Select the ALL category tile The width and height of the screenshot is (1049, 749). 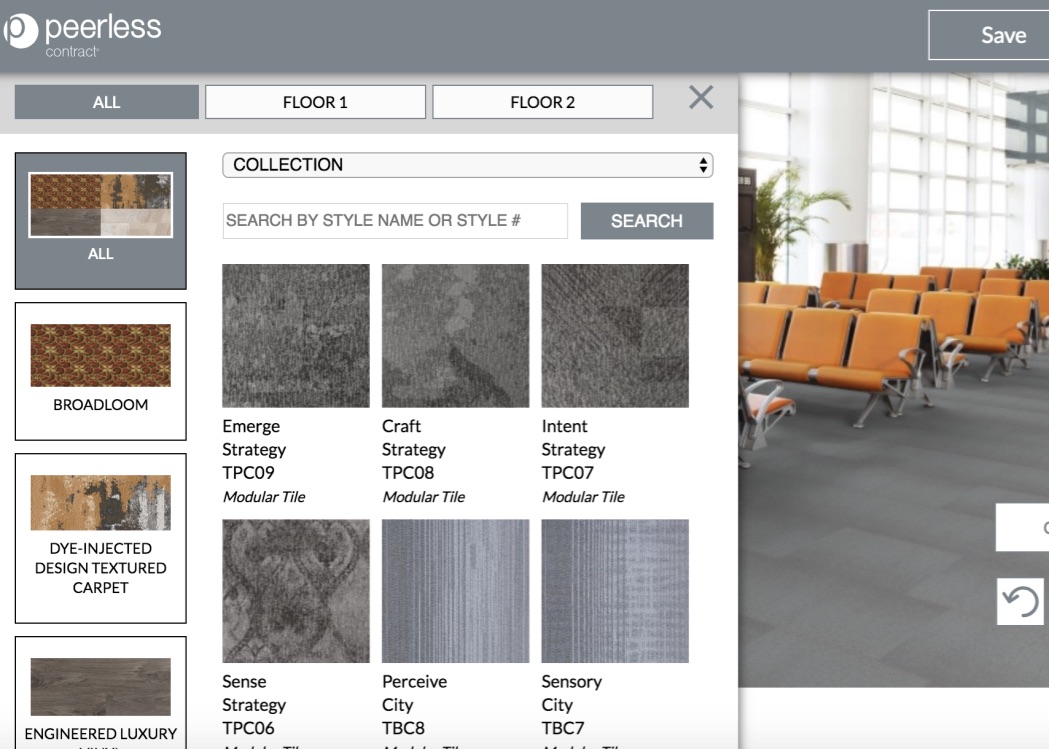101,220
